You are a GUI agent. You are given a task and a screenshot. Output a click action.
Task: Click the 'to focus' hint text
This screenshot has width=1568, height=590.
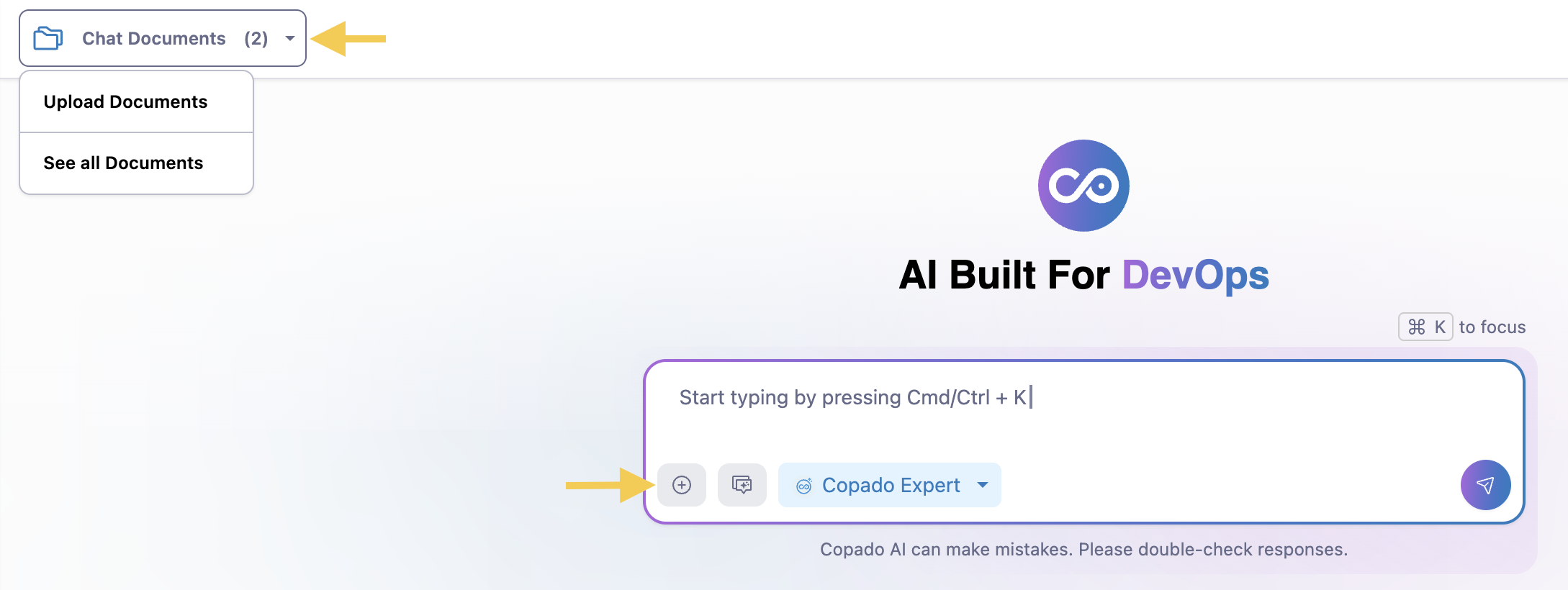pyautogui.click(x=1492, y=327)
